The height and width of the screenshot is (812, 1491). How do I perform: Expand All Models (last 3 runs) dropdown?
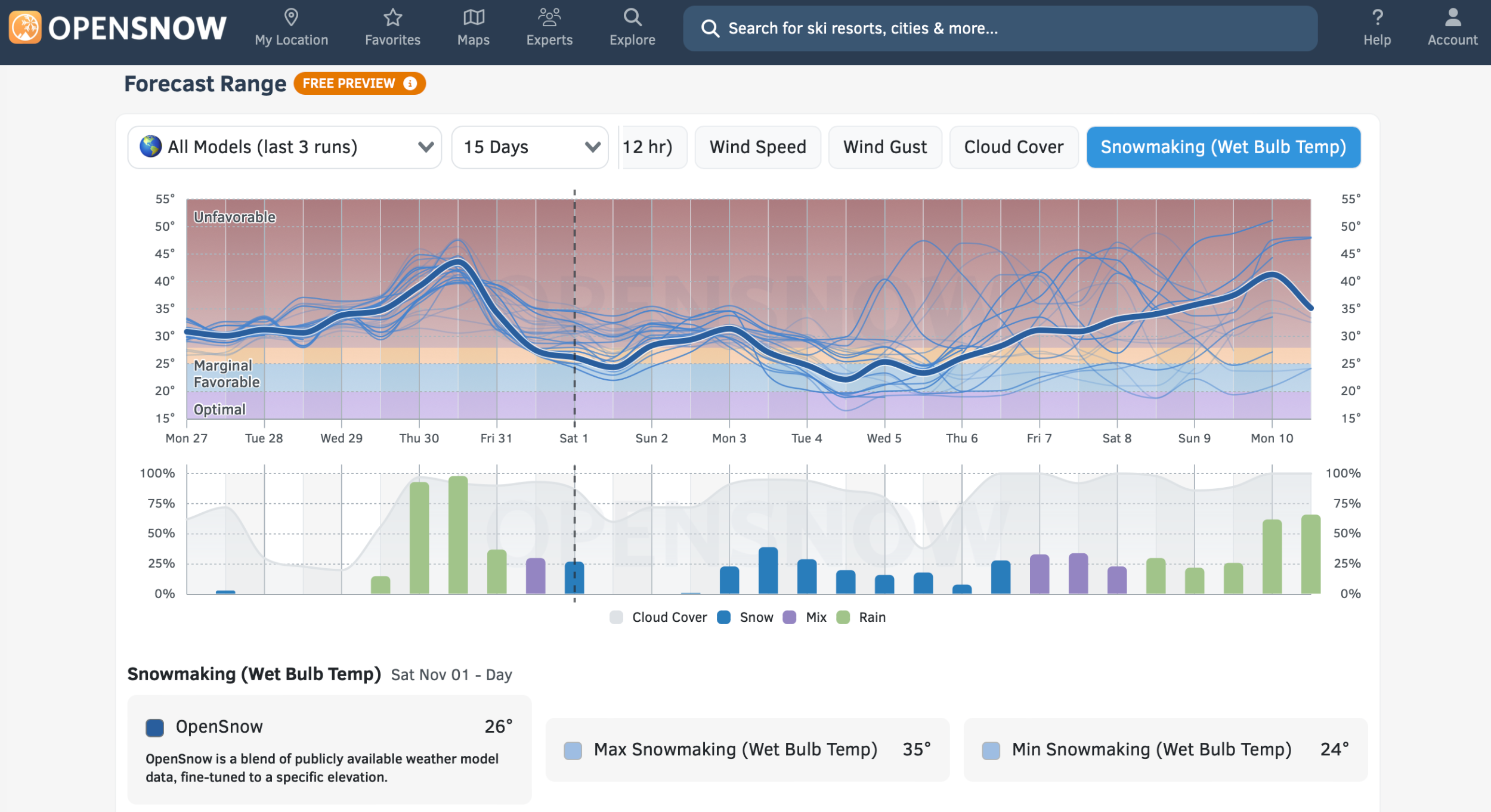coord(284,147)
